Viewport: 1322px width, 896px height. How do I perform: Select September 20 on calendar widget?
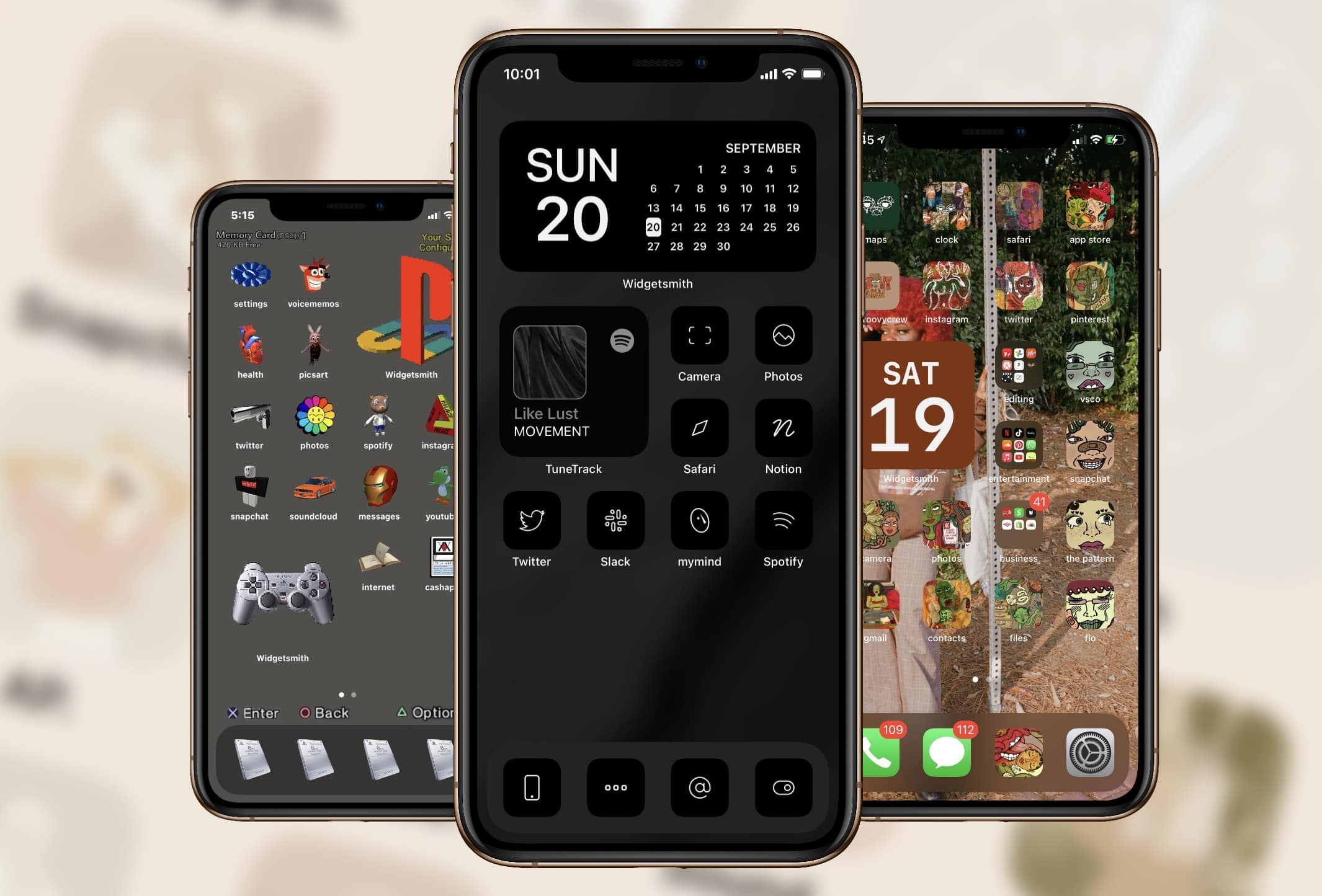click(651, 228)
